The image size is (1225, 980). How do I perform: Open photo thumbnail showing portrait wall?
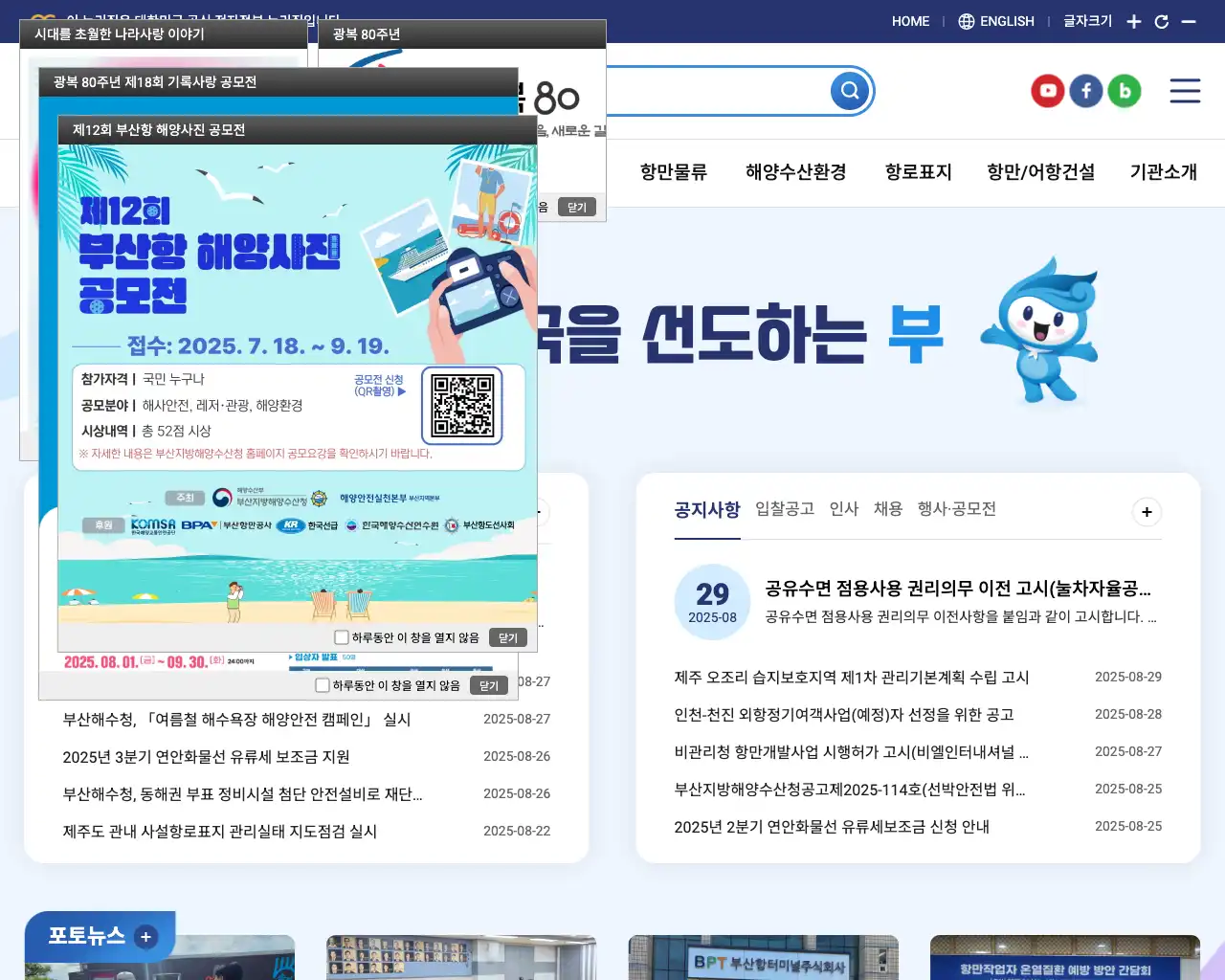click(461, 958)
